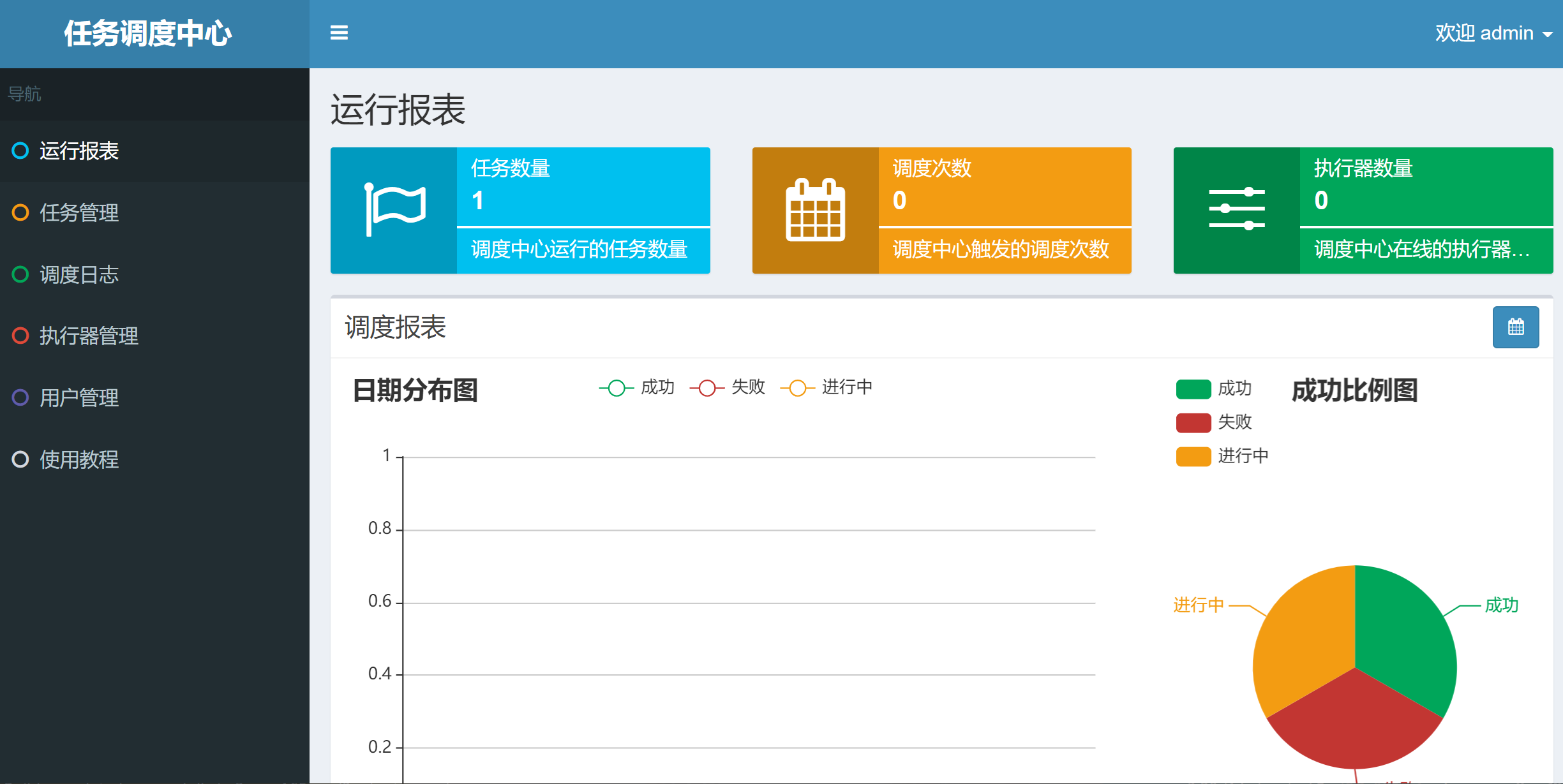Click the 调度中心在线的执行器… description text
The height and width of the screenshot is (784, 1563).
click(1422, 249)
